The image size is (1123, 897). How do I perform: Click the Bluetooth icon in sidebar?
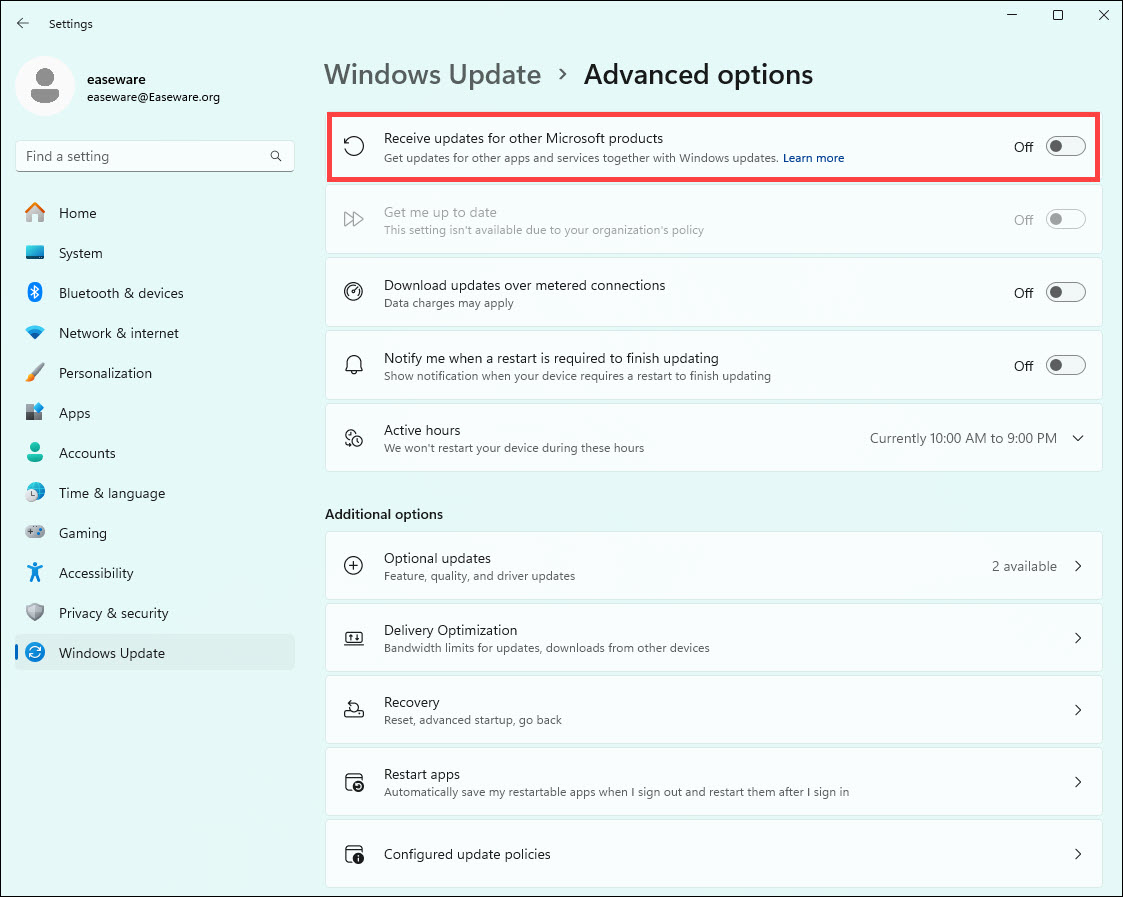pyautogui.click(x=35, y=292)
